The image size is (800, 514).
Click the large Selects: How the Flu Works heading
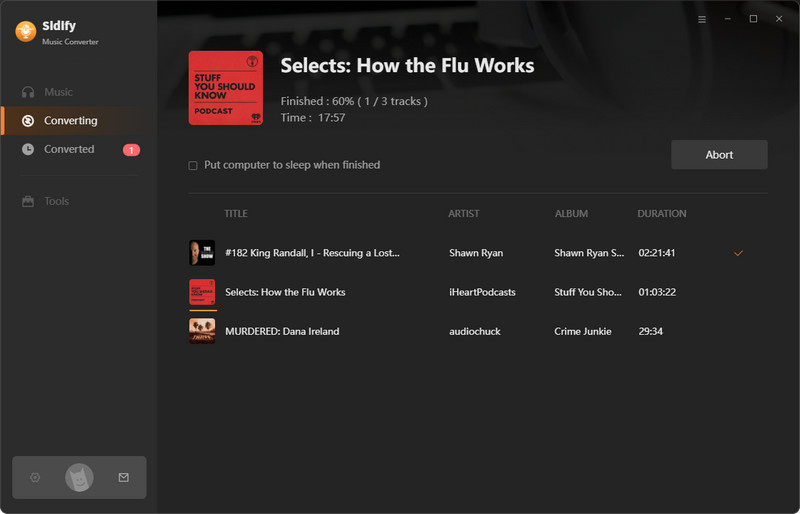407,65
